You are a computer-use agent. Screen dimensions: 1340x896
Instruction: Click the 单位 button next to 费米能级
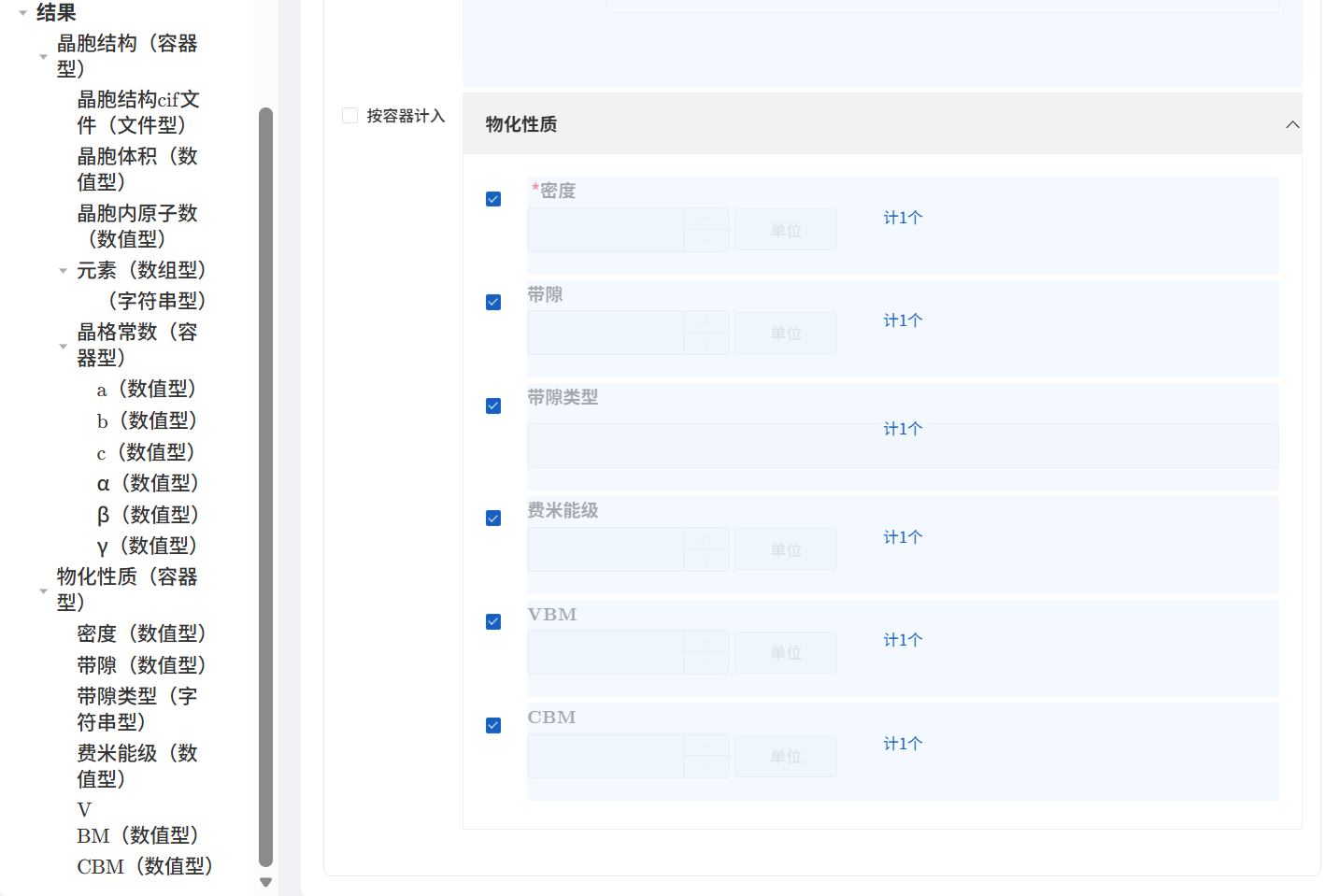click(x=785, y=548)
